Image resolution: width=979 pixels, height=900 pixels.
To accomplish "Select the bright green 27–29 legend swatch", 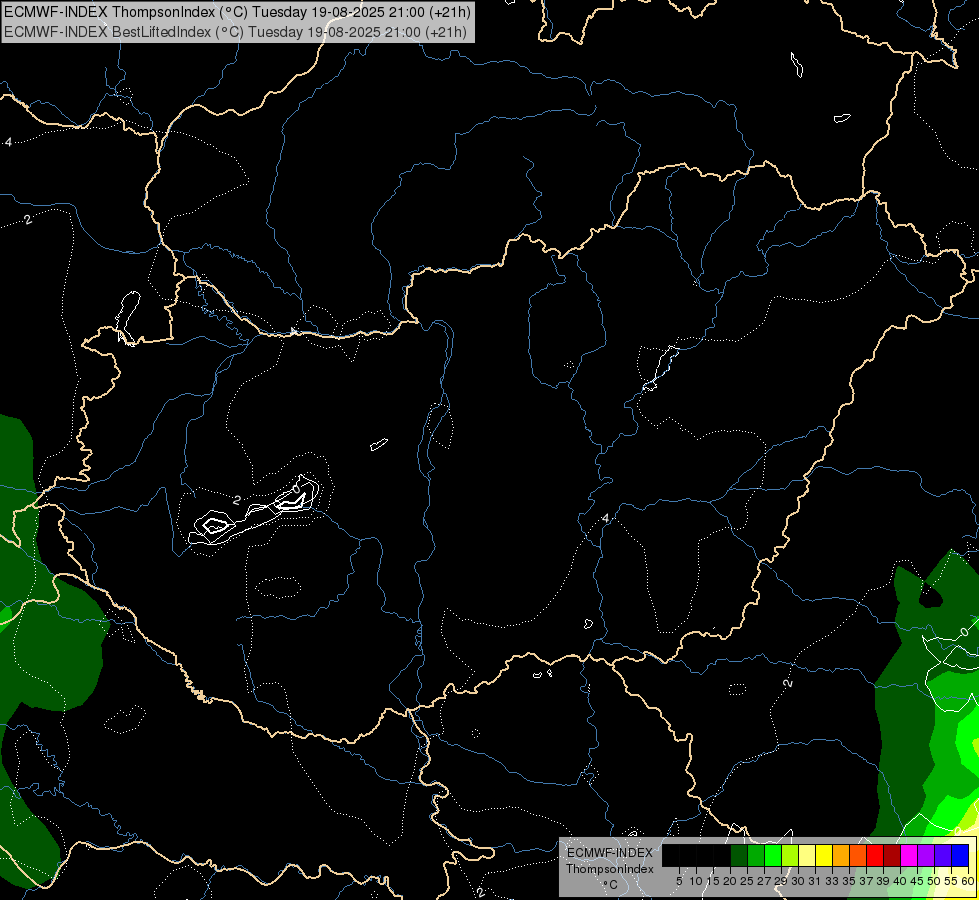I will click(773, 855).
